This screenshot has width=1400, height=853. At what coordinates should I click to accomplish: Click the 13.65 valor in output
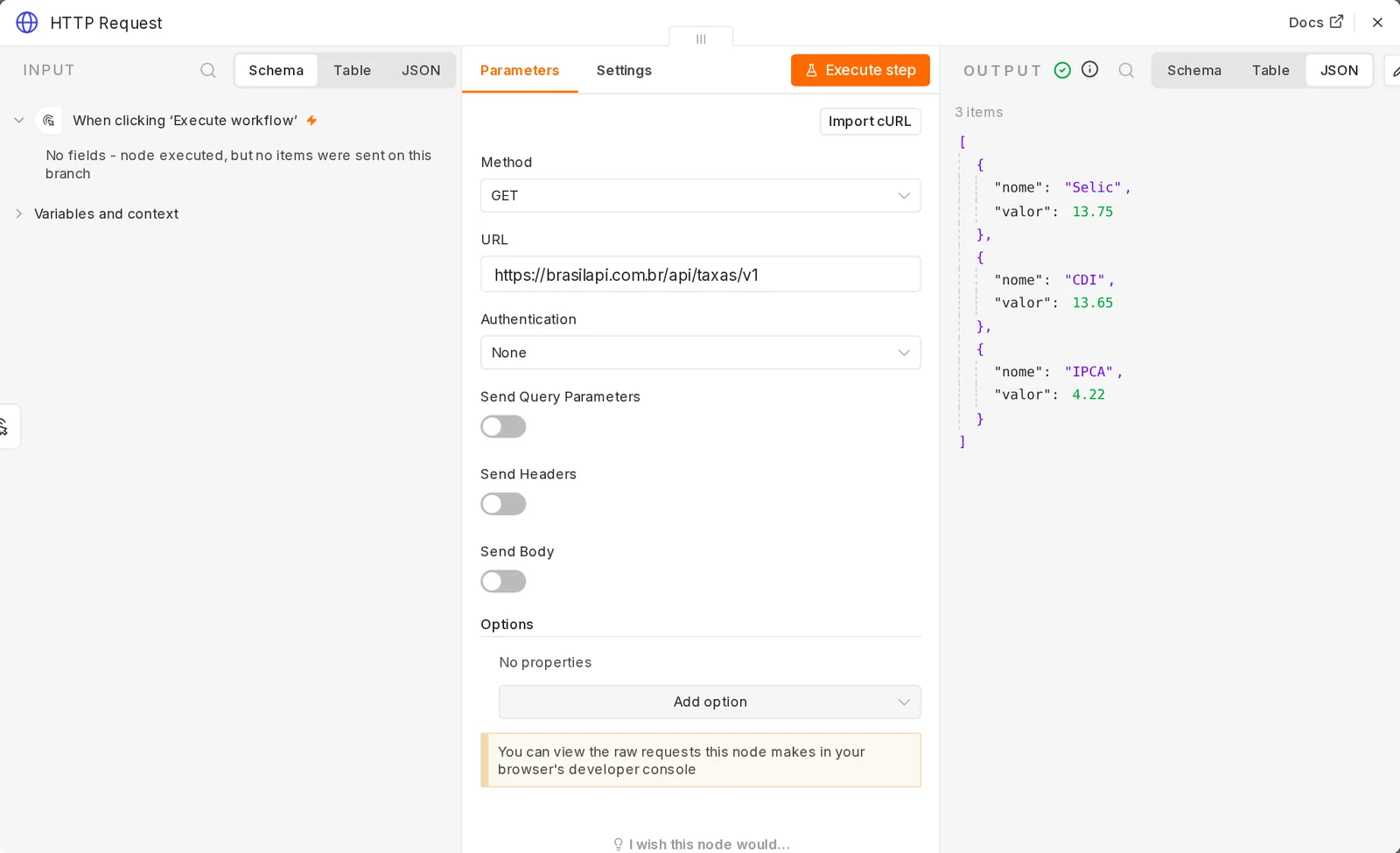tap(1093, 303)
